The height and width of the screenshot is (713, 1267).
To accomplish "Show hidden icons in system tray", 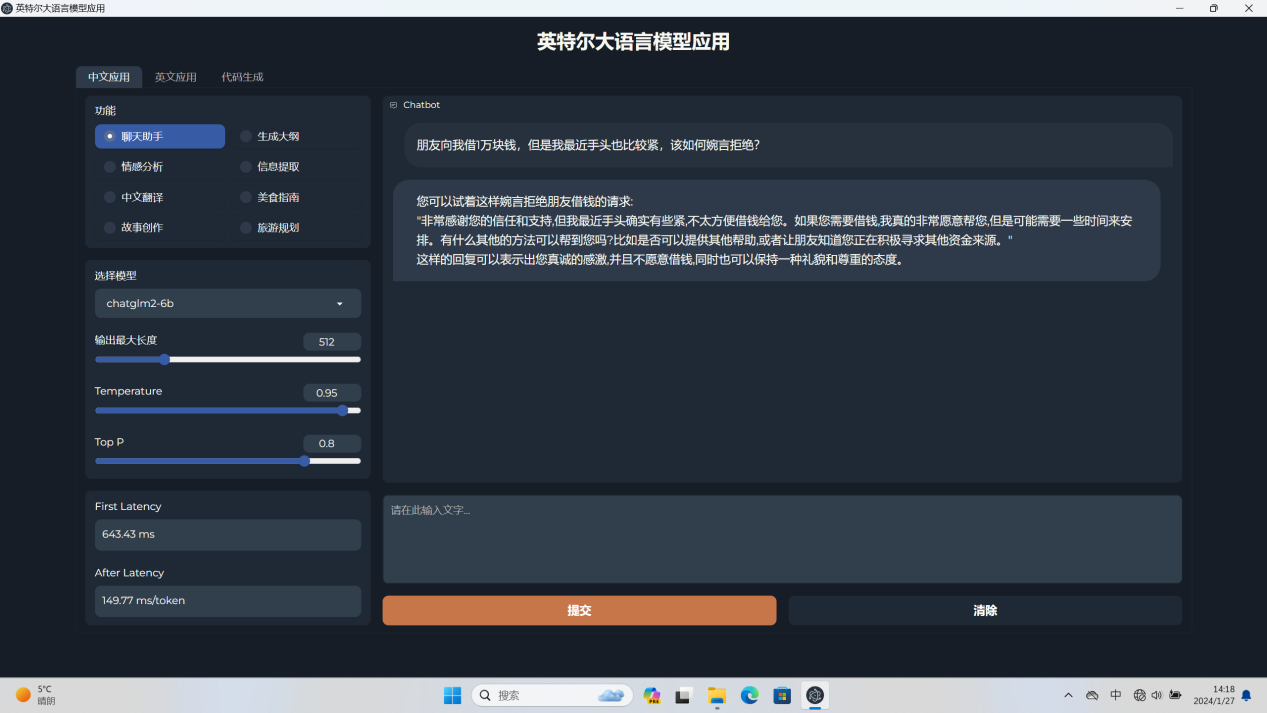I will tap(1068, 695).
